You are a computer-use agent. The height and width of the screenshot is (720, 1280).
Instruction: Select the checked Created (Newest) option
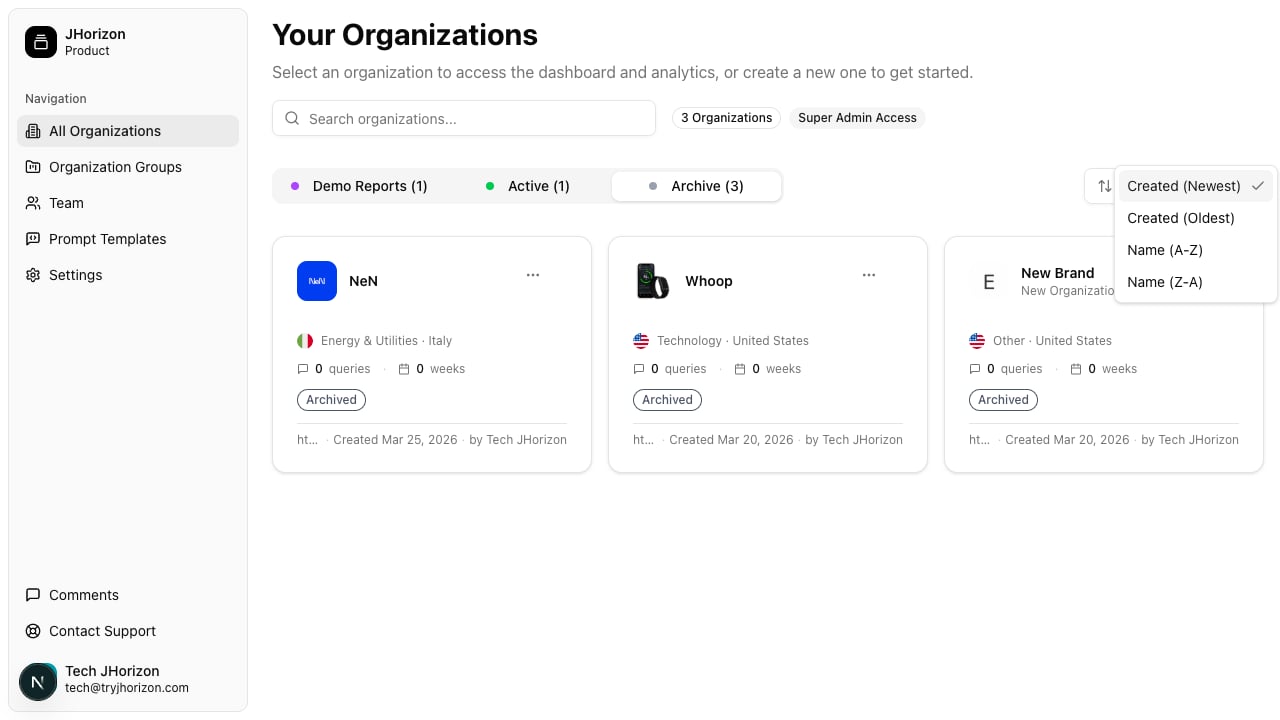[1195, 186]
